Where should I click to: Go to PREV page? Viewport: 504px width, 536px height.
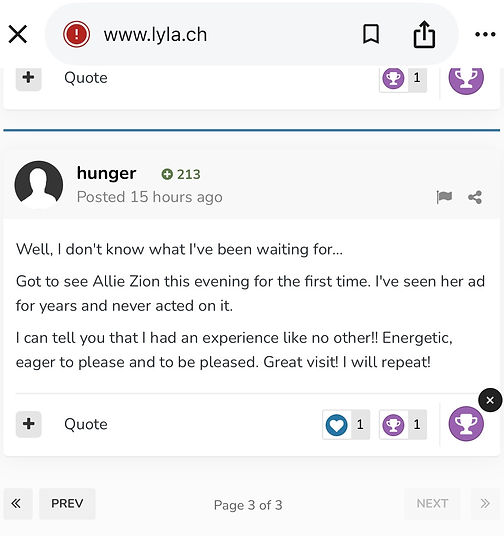tap(67, 504)
